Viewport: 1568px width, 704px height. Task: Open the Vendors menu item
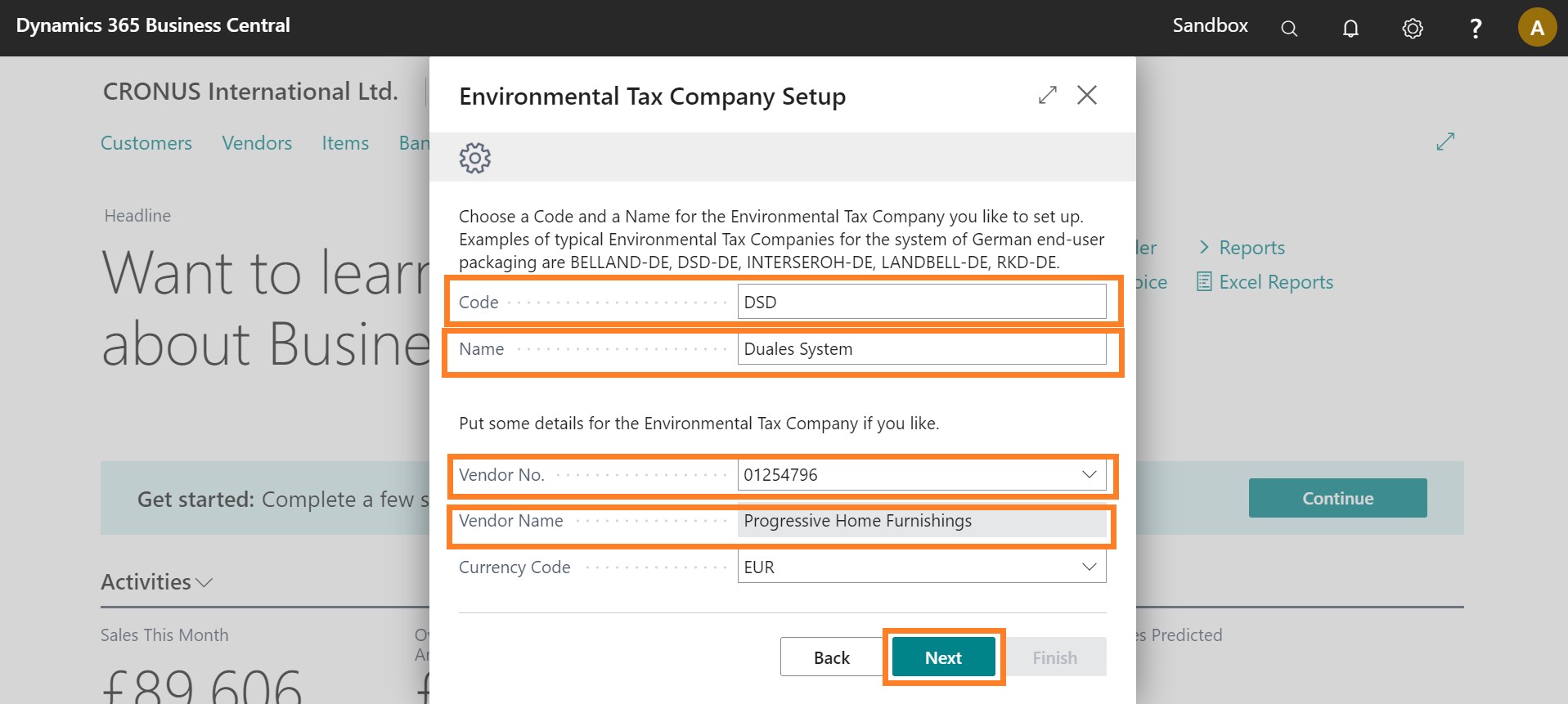click(x=257, y=143)
